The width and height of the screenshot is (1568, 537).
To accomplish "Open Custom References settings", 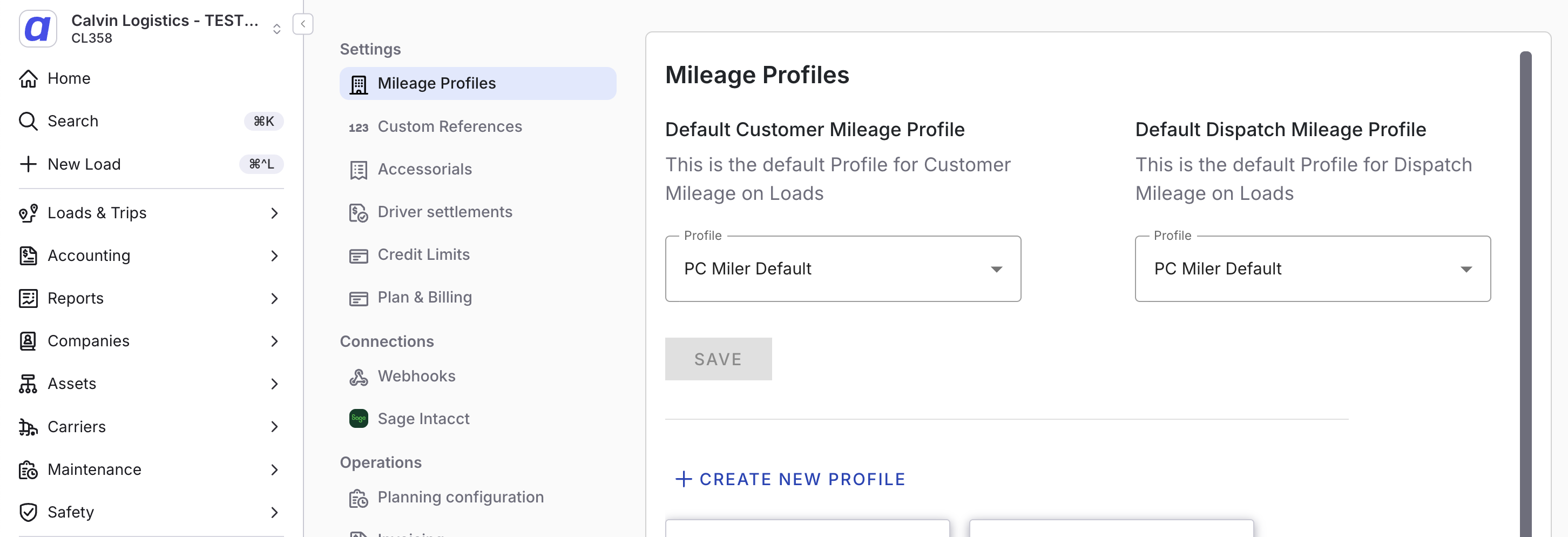I will (478, 126).
